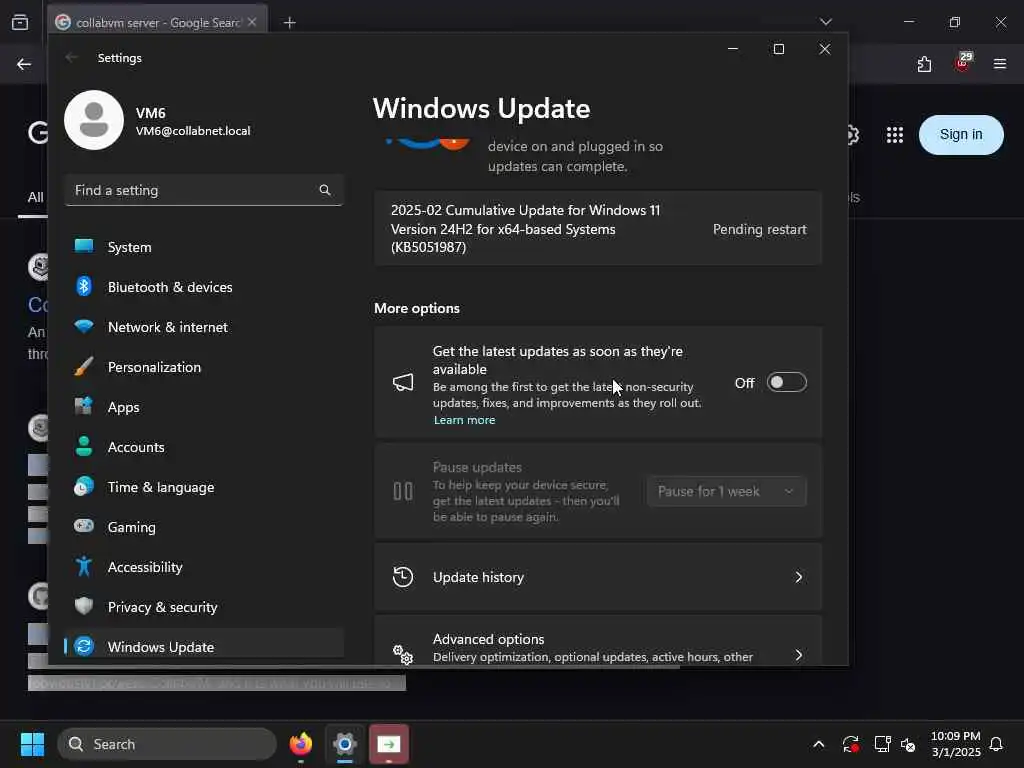Screen dimensions: 1024x768
Task: Click the browser extension badge showing 29
Action: pos(963,62)
